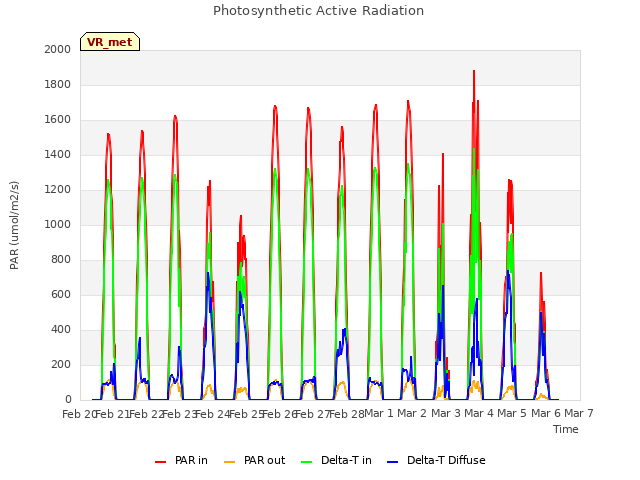Click the 1200 y-axis tick label
This screenshot has height=480, width=640.
(x=58, y=189)
